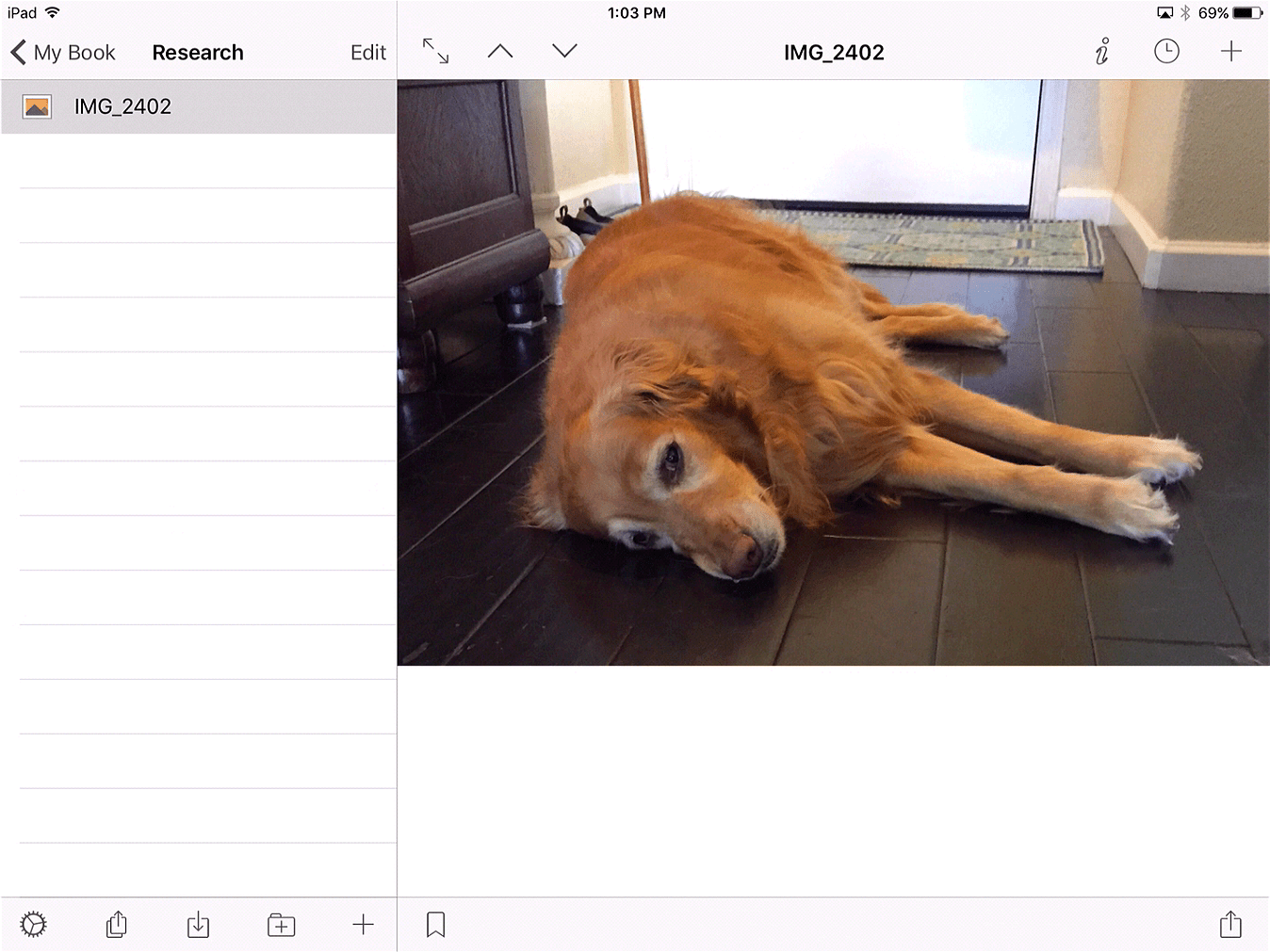Tap the battery indicator in status bar
The height and width of the screenshot is (952, 1270).
pos(1247,13)
